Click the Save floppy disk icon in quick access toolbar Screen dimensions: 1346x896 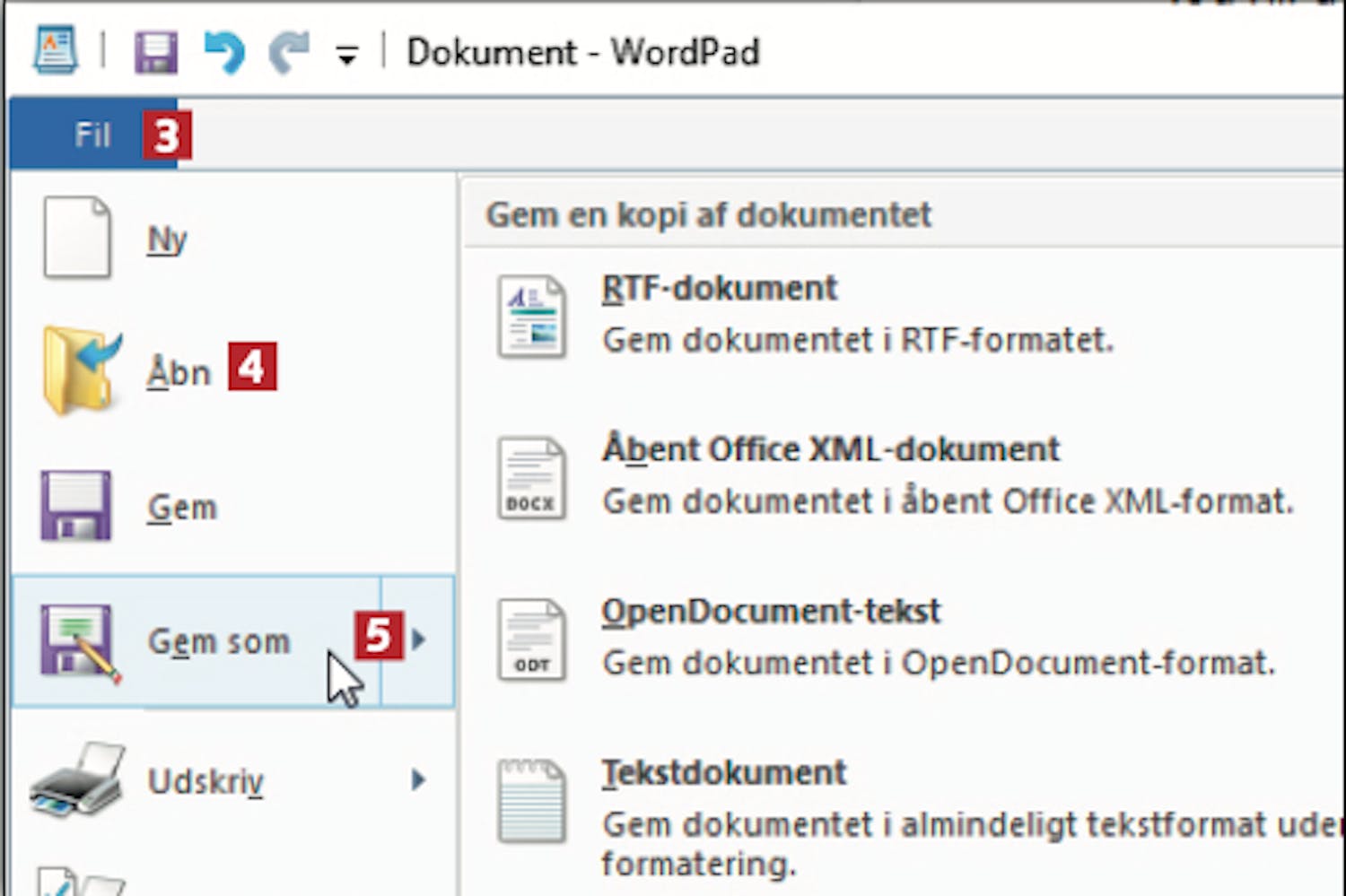[x=156, y=52]
